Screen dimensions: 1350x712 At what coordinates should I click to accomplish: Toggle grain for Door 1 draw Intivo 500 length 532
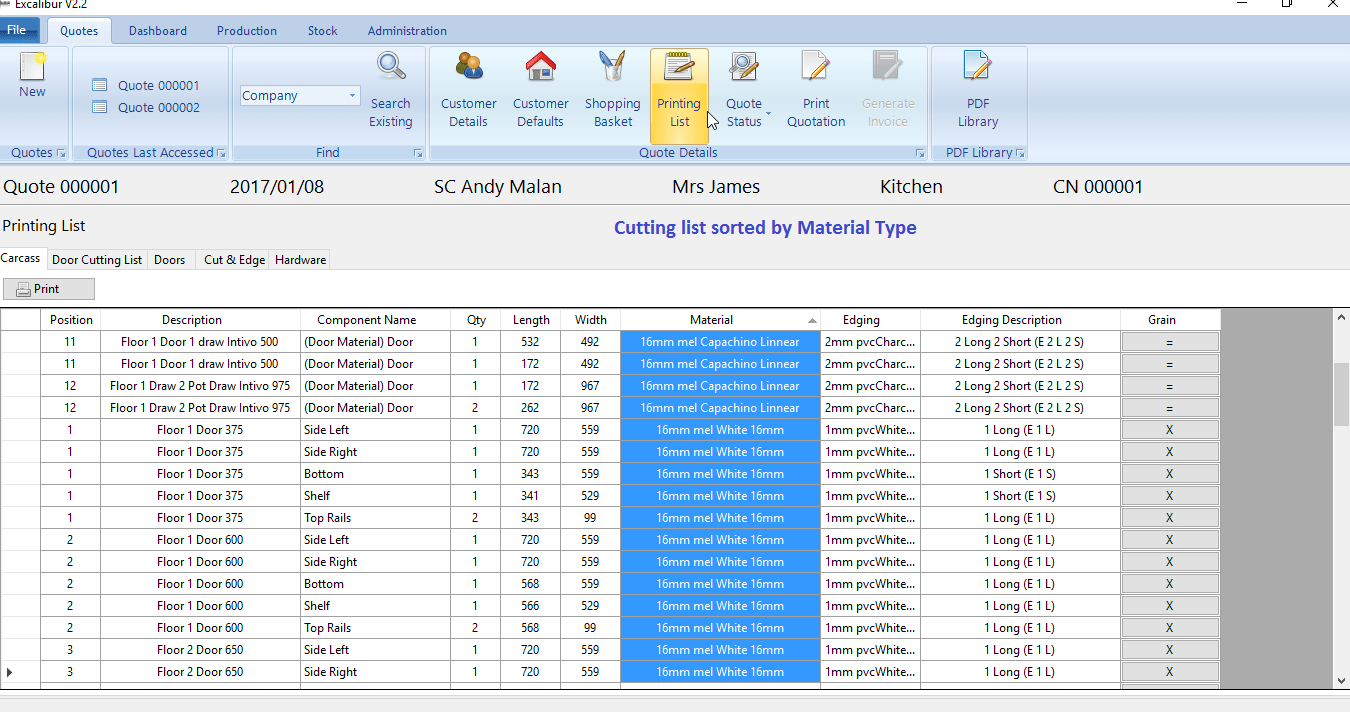pos(1170,342)
